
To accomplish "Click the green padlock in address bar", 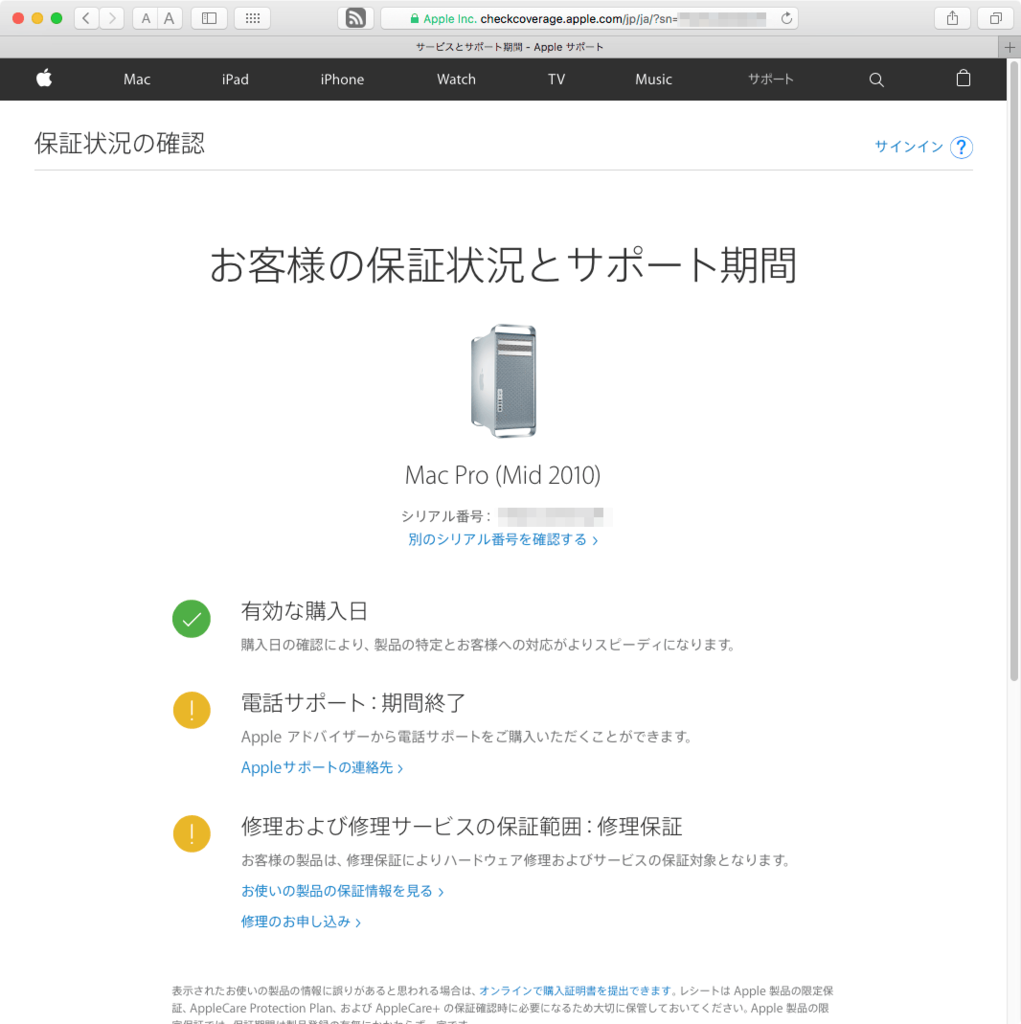I will tap(414, 18).
